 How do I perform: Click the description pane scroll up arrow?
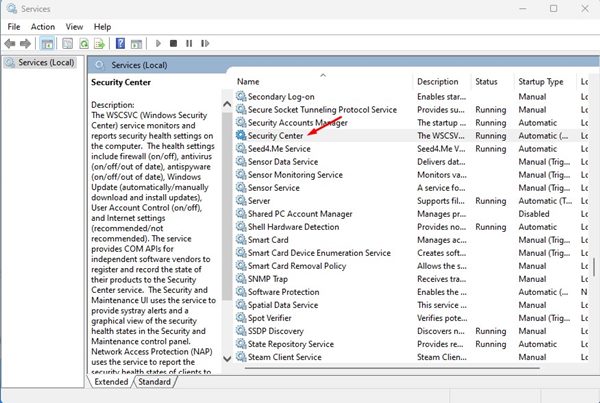[227, 104]
